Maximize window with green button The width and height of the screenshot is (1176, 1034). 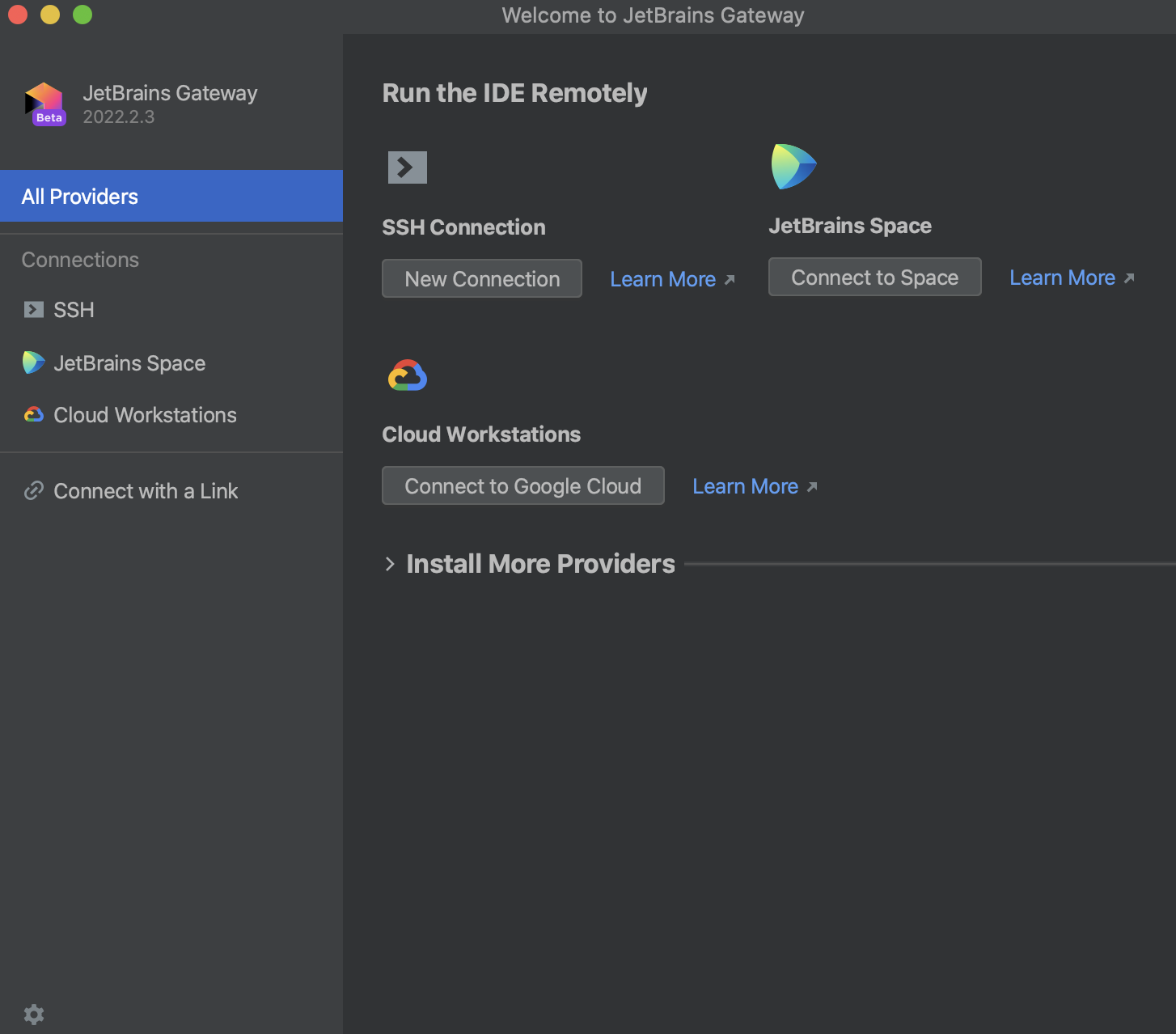[x=82, y=15]
